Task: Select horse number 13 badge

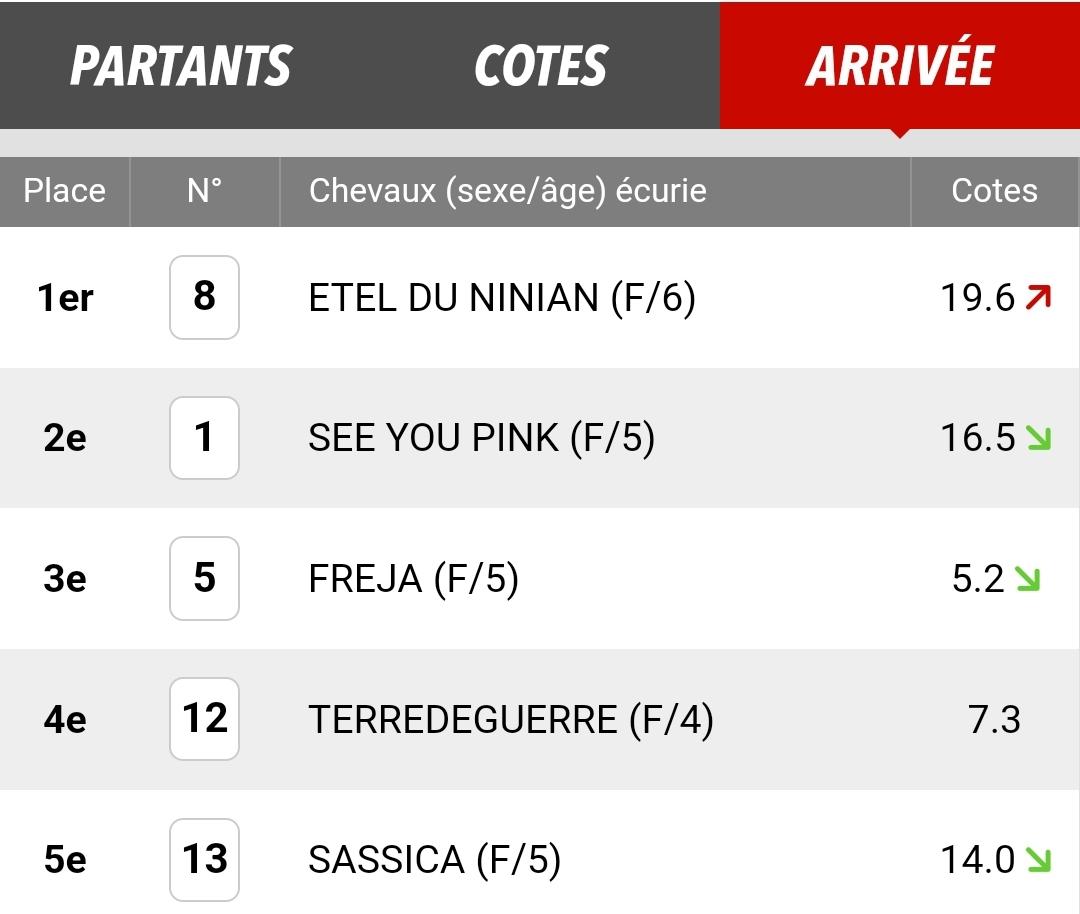Action: (x=205, y=859)
